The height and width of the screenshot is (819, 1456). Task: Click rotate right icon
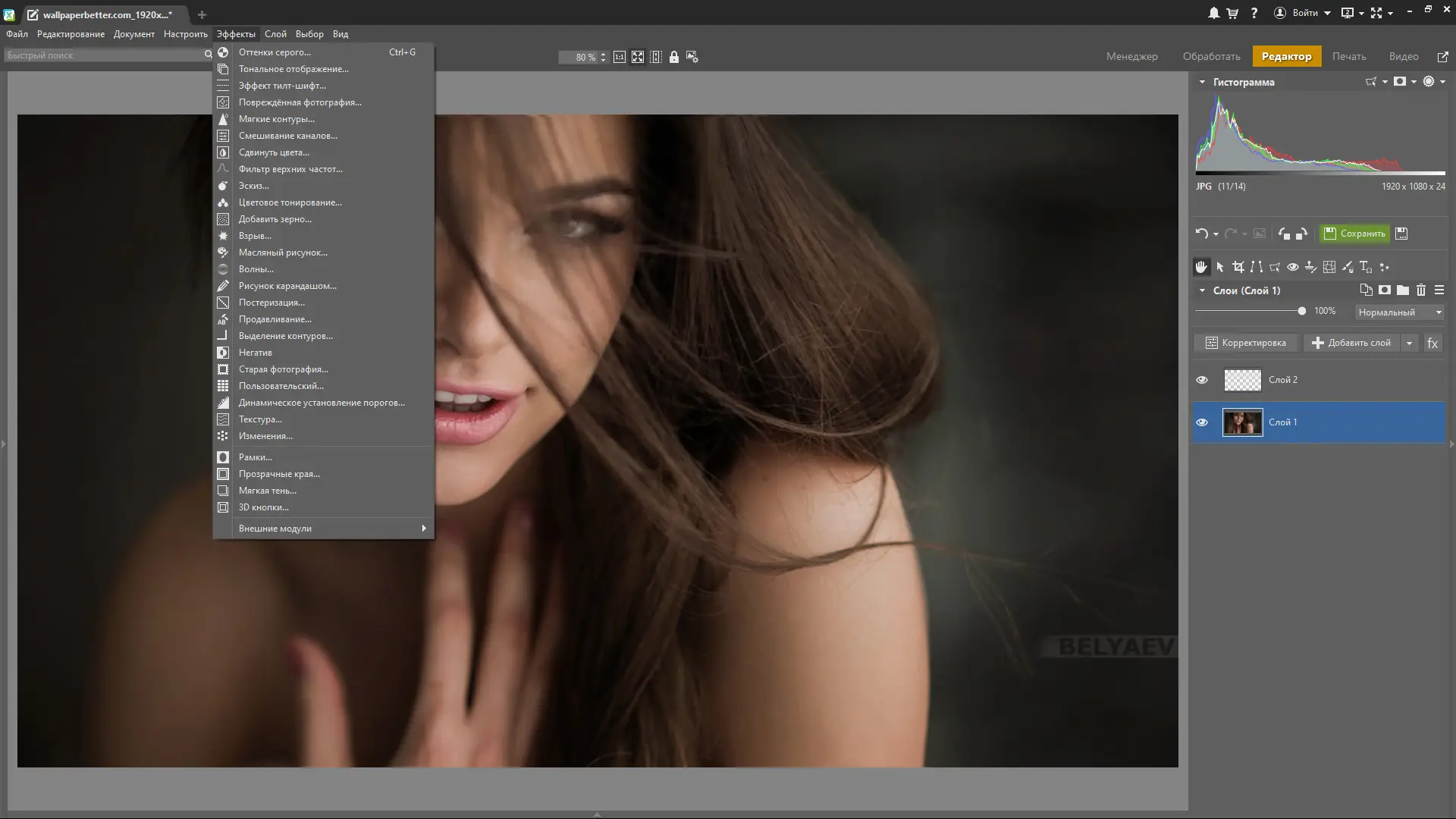pos(1301,234)
